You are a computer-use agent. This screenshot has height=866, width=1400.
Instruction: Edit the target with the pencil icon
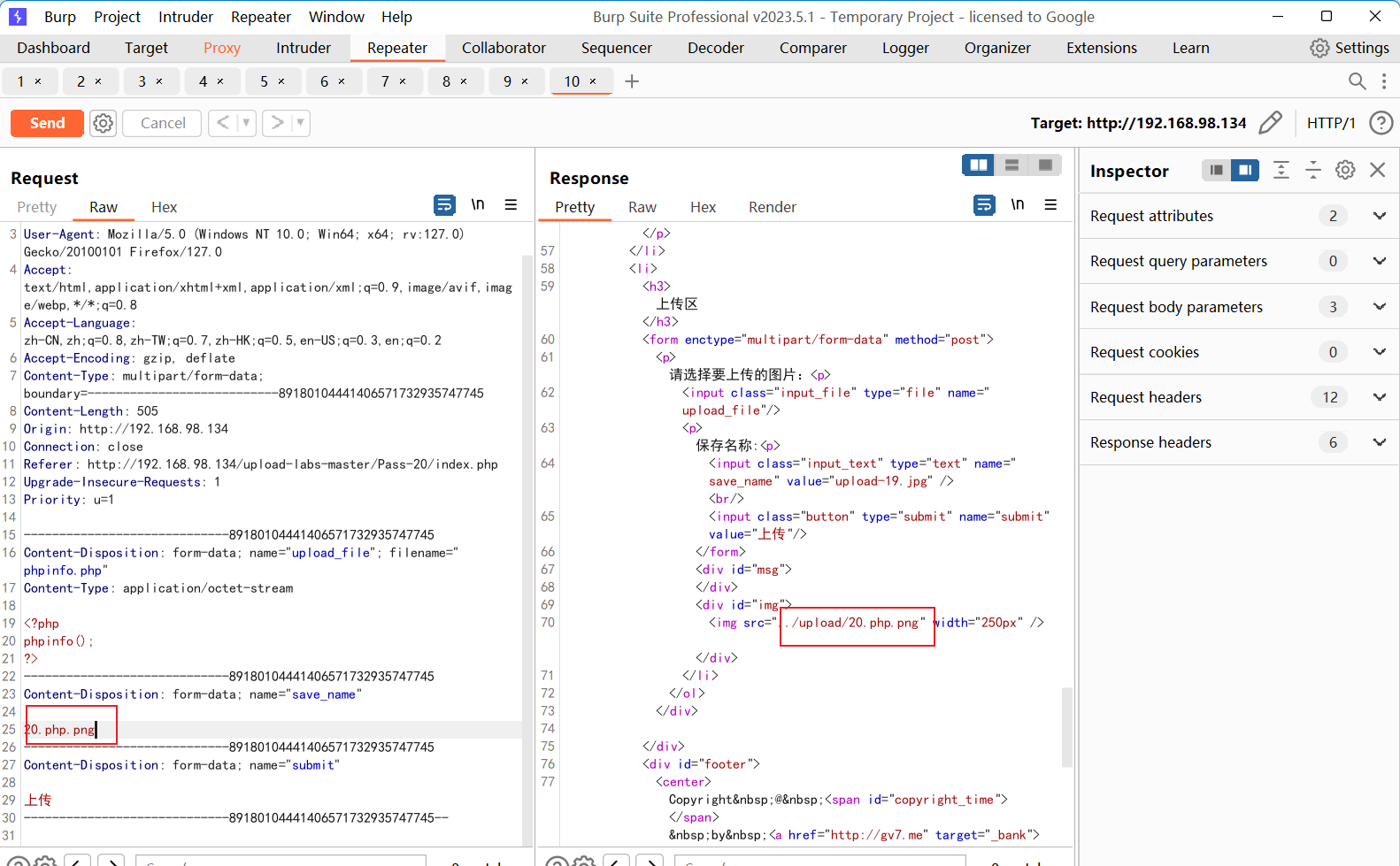(1270, 123)
